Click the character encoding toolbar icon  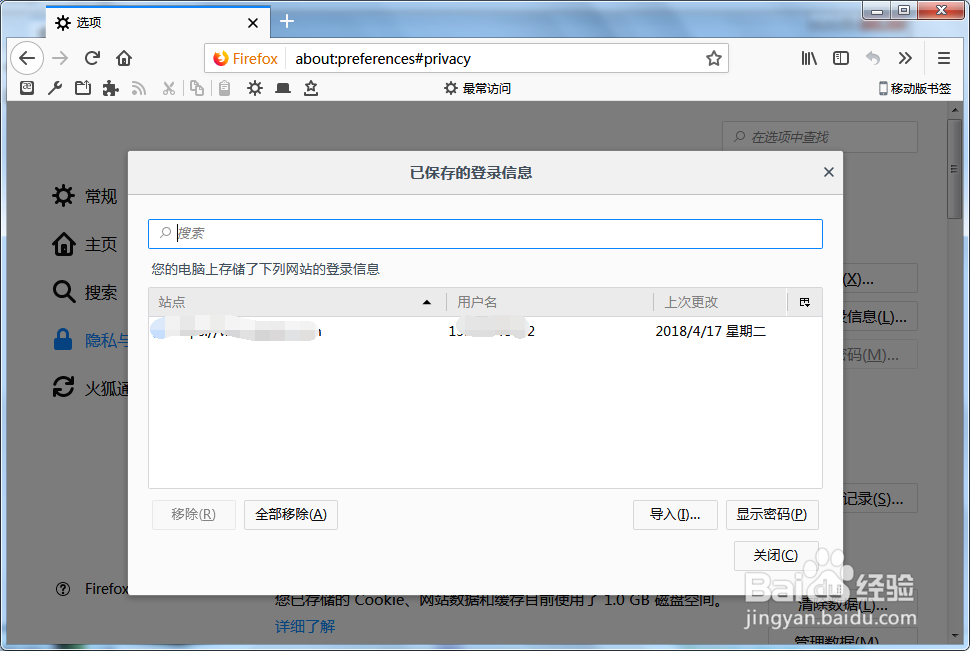coord(27,88)
